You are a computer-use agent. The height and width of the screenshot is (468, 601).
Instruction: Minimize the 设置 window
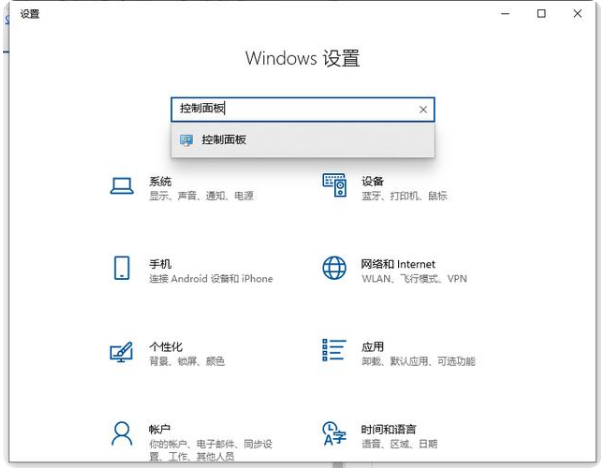[x=505, y=14]
